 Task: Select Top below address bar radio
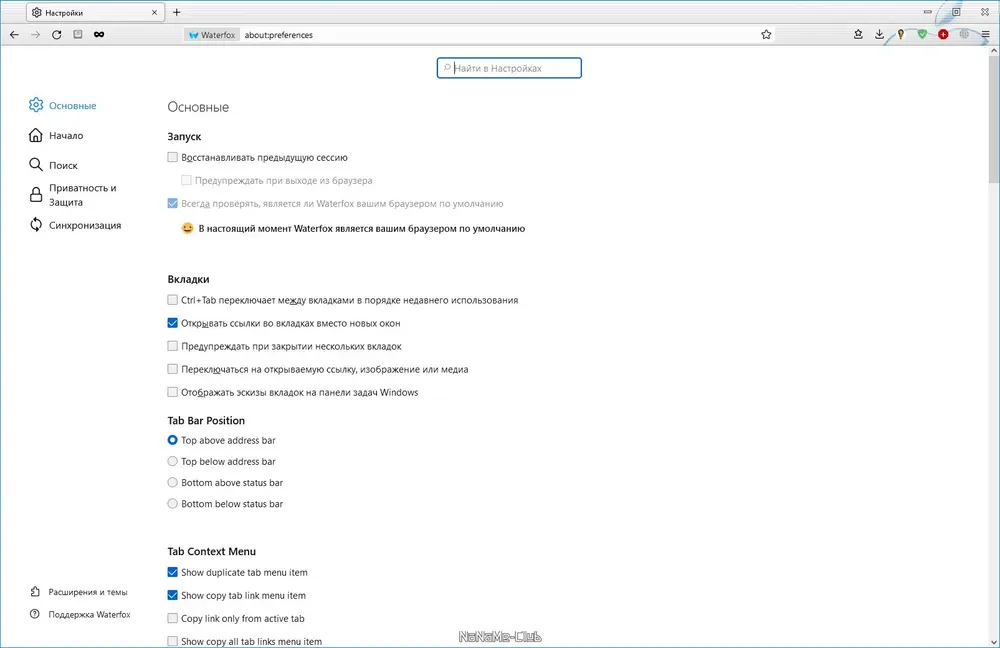[172, 461]
